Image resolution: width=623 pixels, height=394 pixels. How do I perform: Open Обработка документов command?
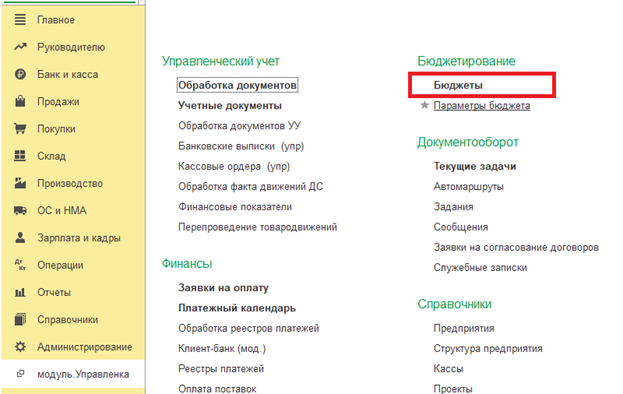coord(237,85)
